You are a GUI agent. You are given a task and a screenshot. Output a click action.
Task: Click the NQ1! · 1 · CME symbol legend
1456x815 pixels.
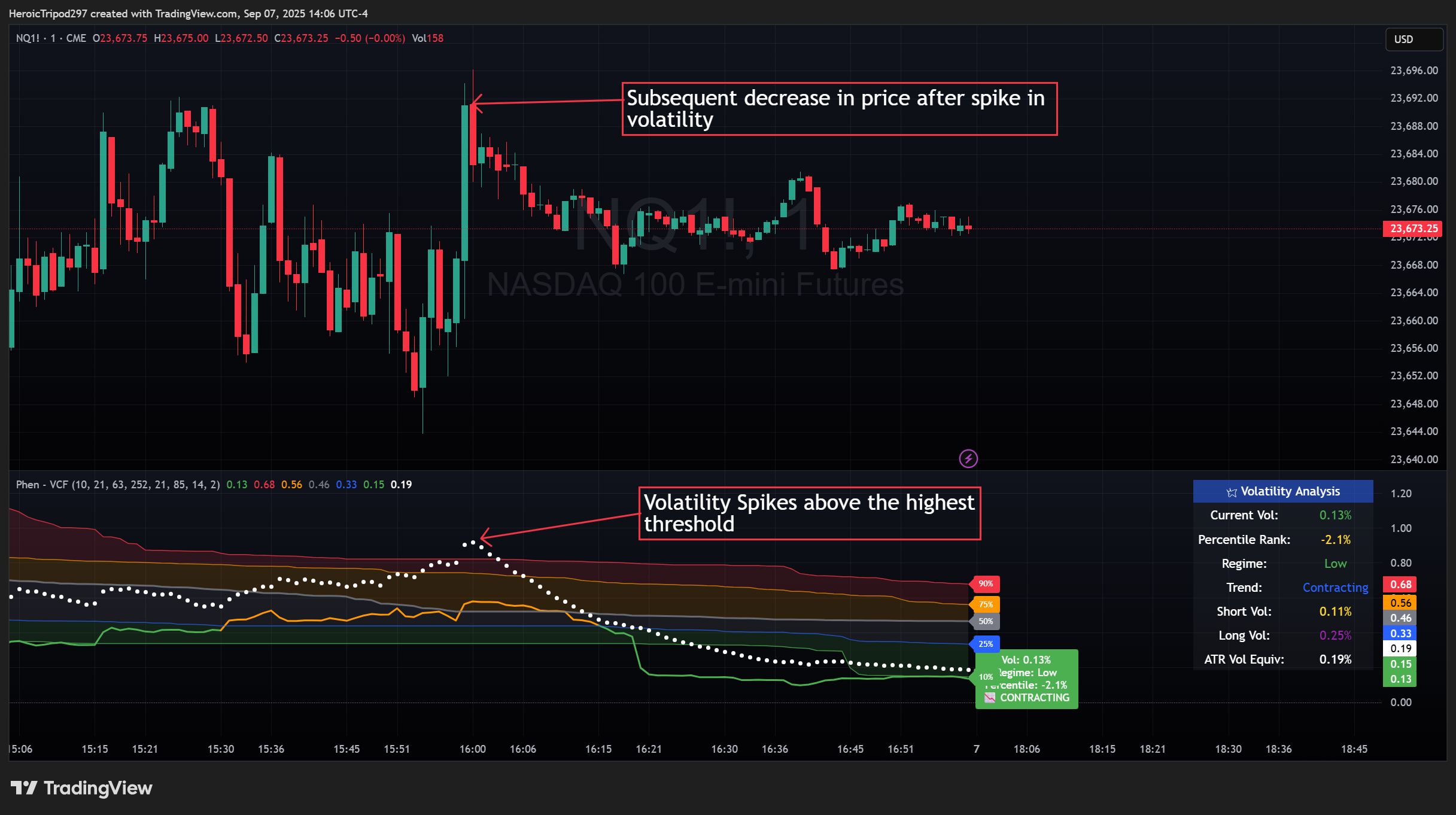51,38
